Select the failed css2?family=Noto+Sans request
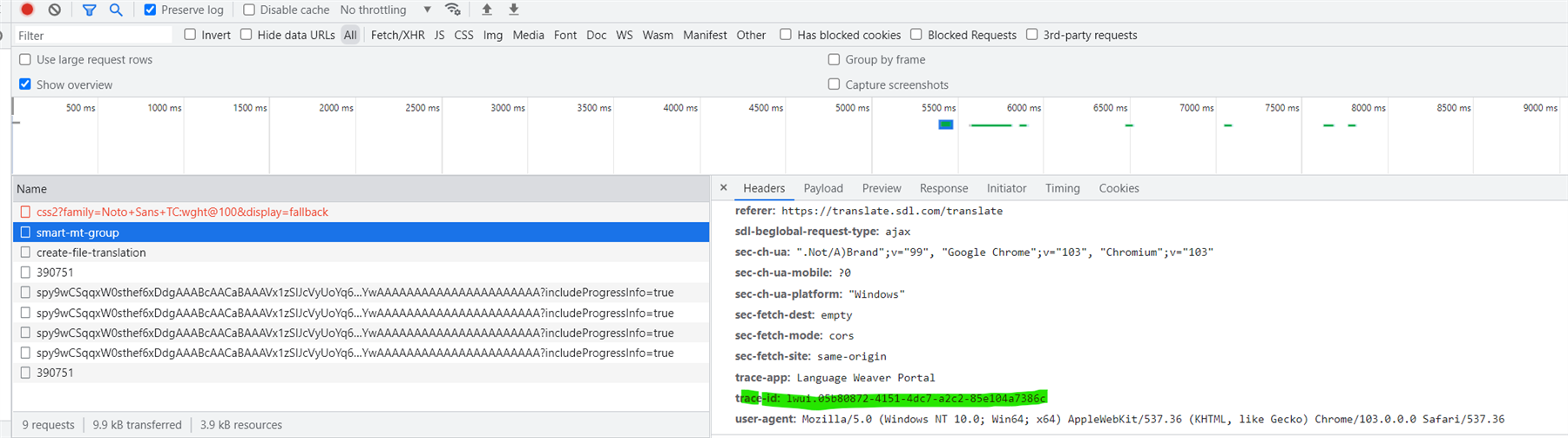The width and height of the screenshot is (1568, 438). 362,212
